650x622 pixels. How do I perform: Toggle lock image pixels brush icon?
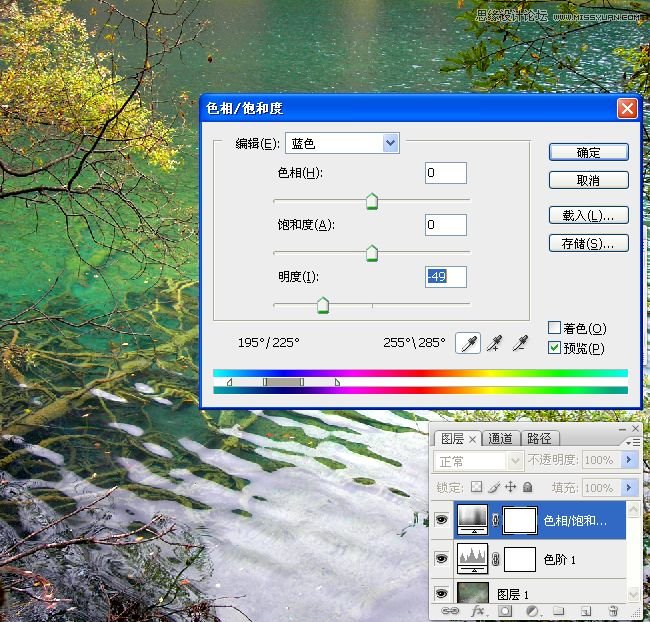point(494,487)
